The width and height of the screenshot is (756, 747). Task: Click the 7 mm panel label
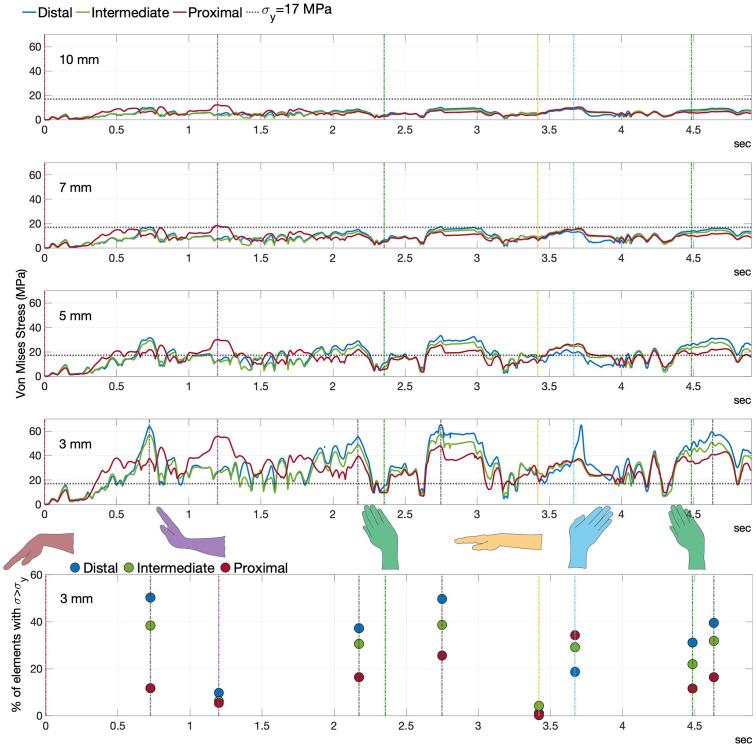72,188
